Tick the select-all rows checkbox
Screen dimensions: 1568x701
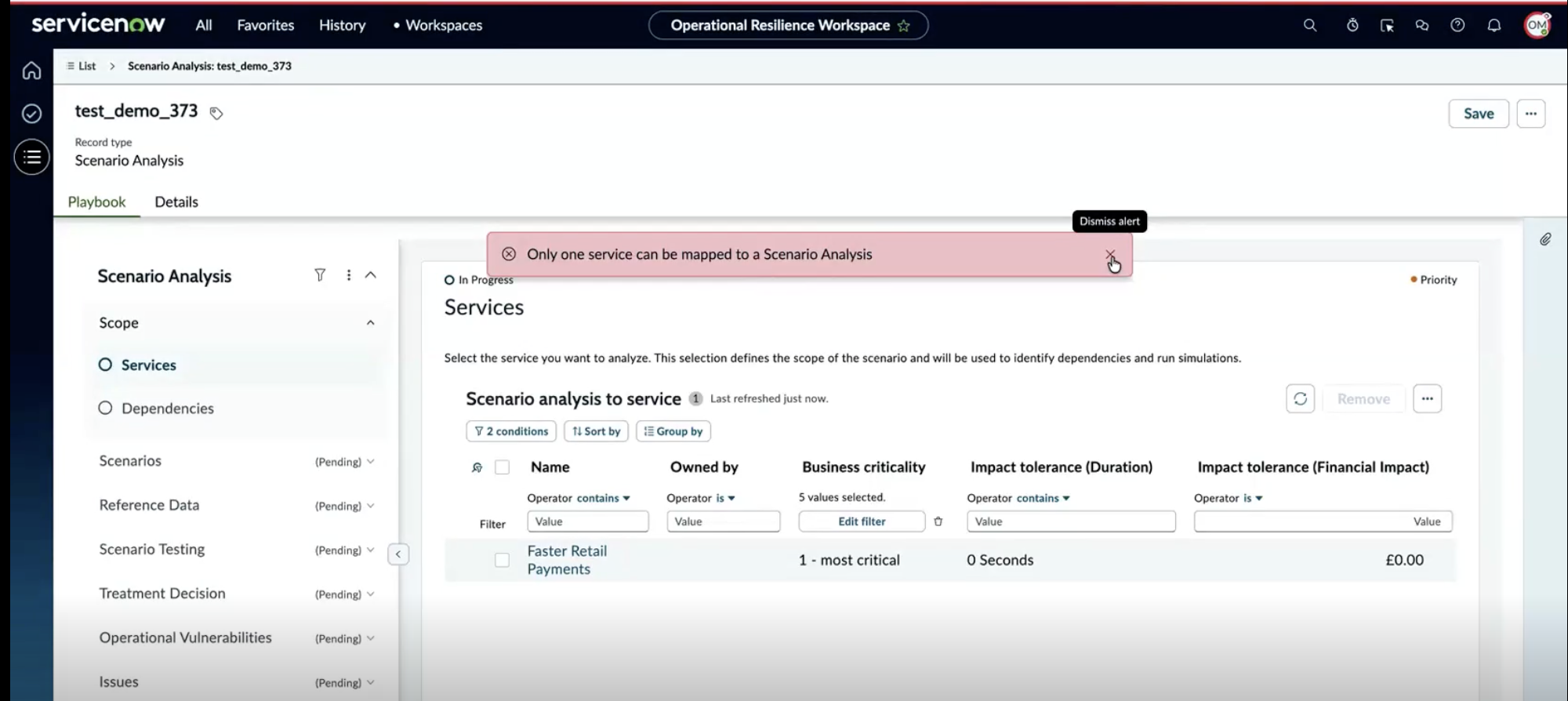502,467
